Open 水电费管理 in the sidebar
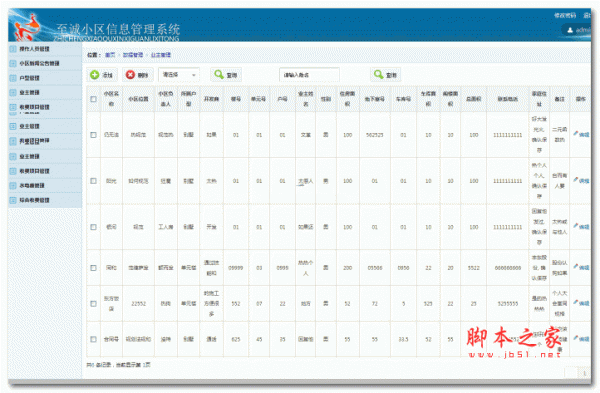 click(x=33, y=186)
